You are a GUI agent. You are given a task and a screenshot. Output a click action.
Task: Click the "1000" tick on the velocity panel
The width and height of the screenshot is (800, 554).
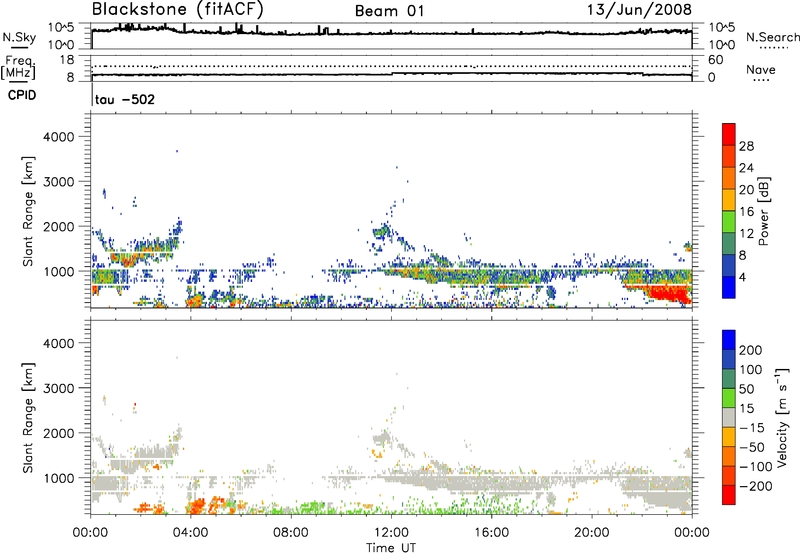point(59,478)
